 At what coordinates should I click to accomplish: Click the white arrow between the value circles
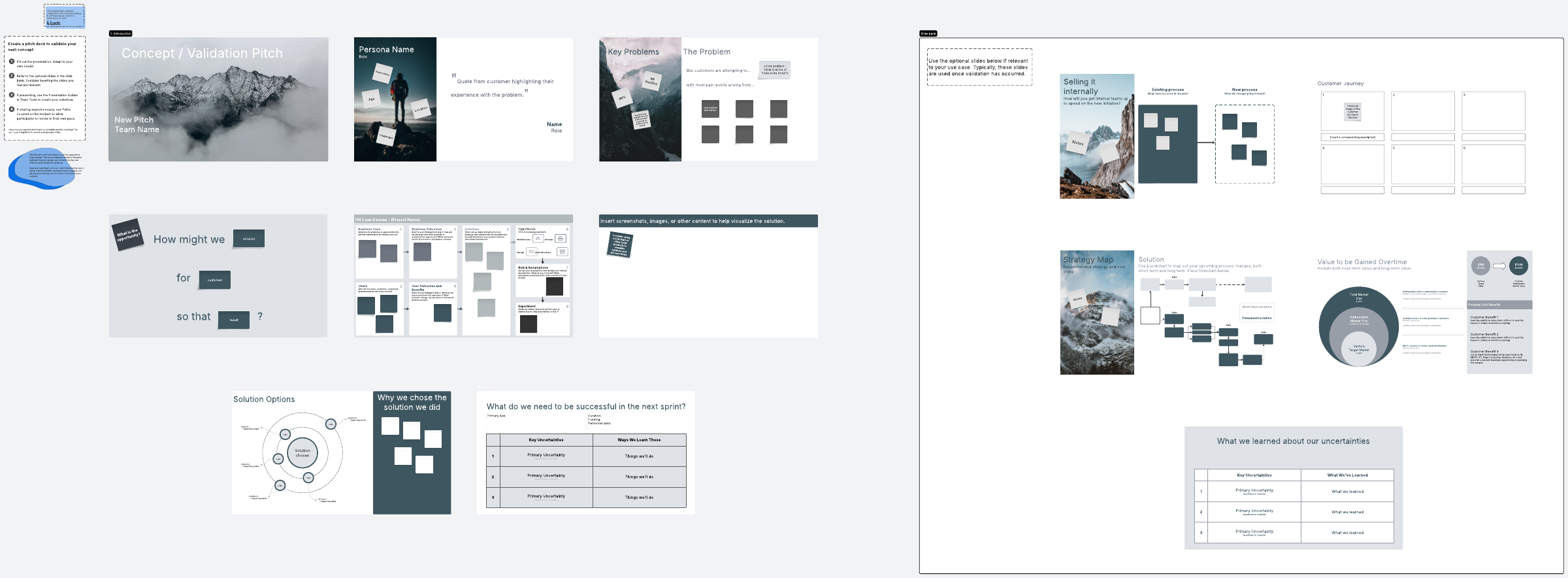[1499, 266]
